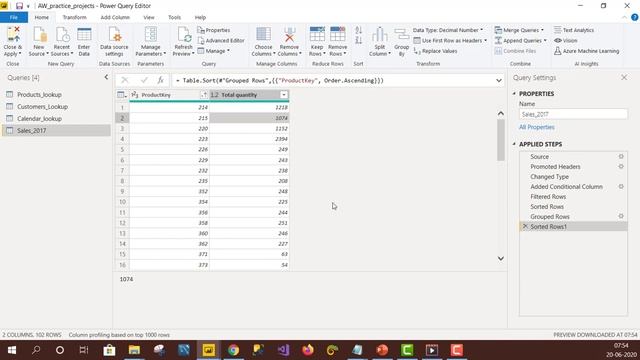Click All Properties link
640x360 pixels.
click(x=536, y=127)
